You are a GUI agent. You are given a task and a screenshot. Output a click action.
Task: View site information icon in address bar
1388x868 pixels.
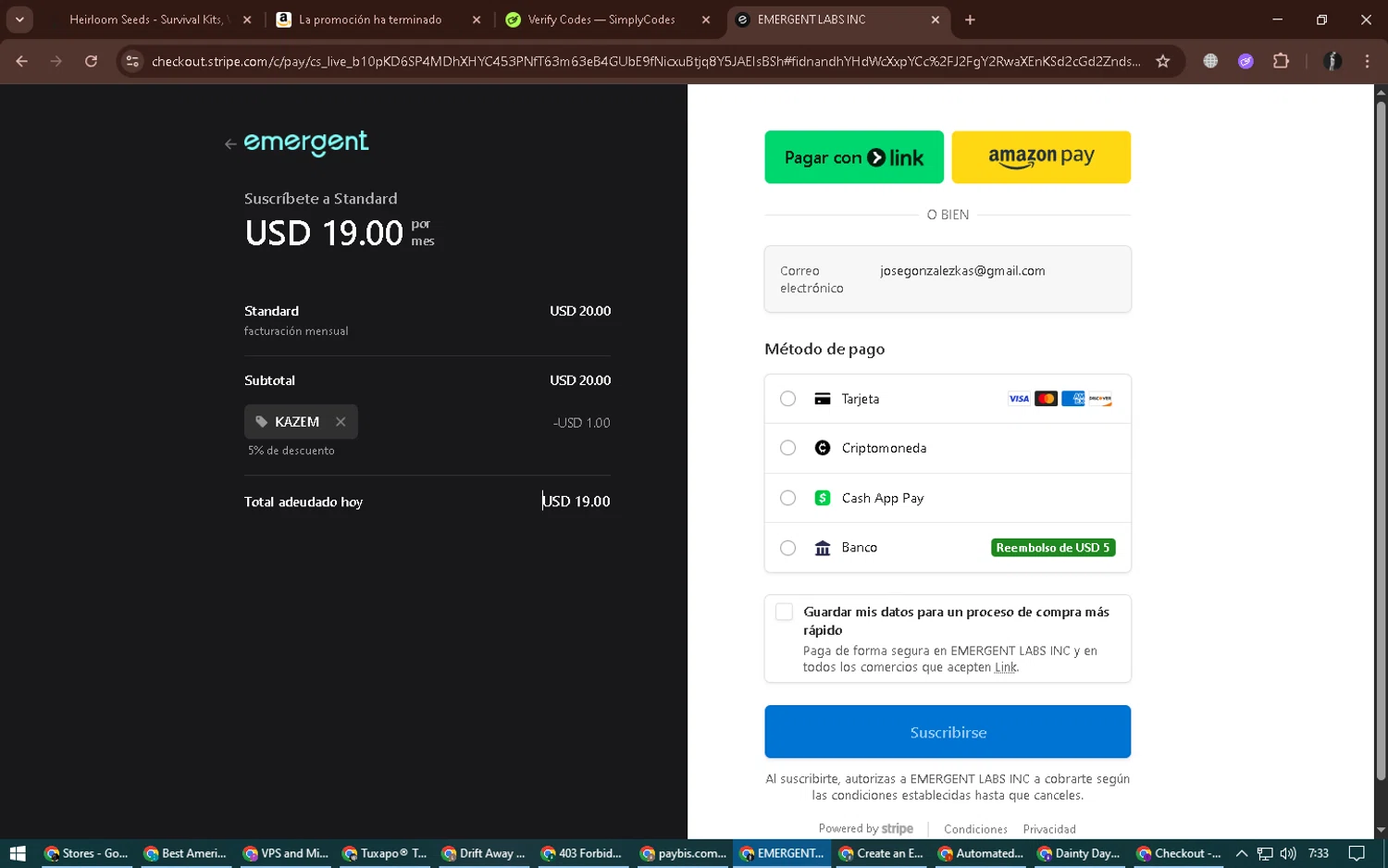pyautogui.click(x=132, y=61)
